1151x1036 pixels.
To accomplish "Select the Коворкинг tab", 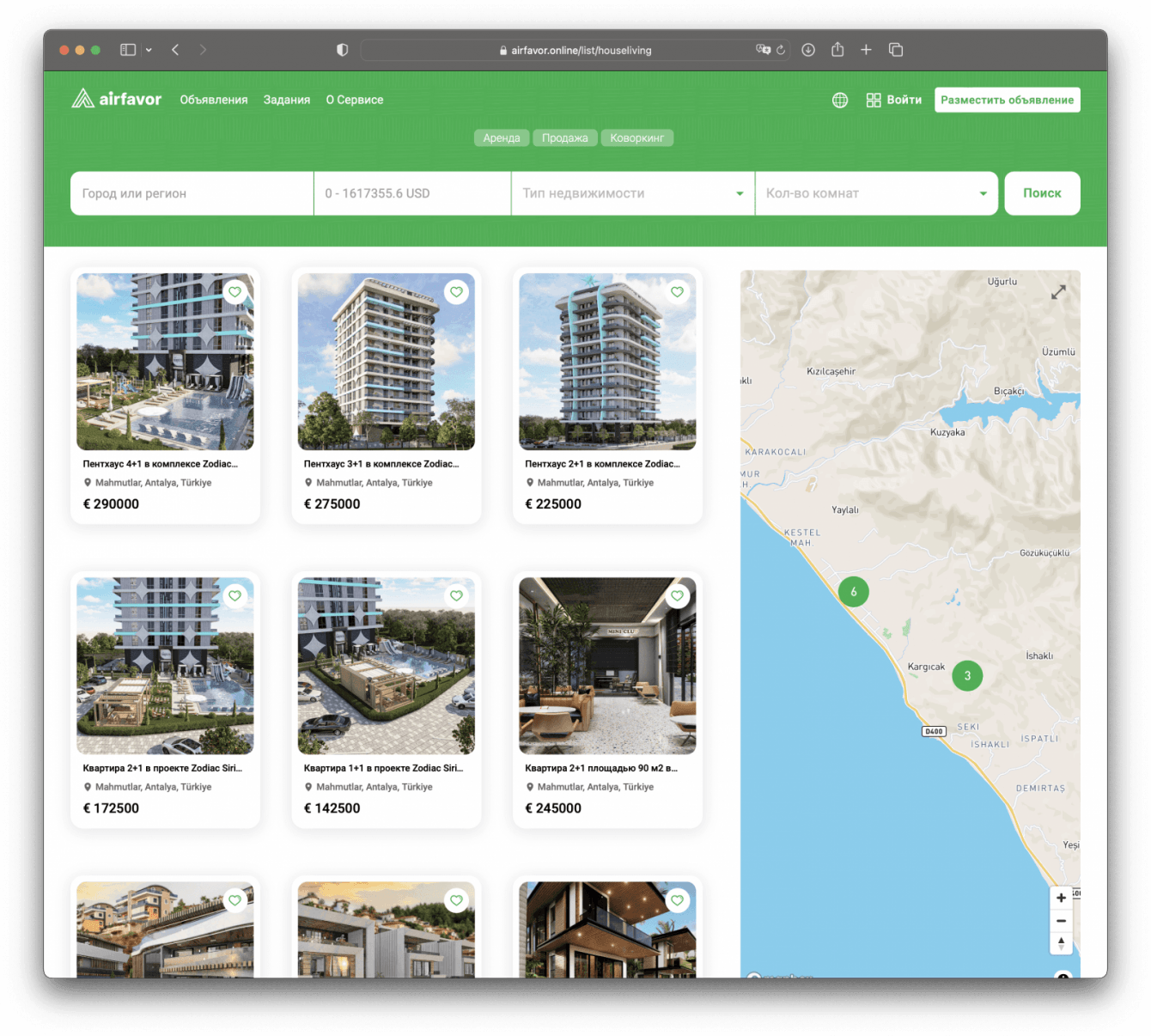I will tap(637, 138).
